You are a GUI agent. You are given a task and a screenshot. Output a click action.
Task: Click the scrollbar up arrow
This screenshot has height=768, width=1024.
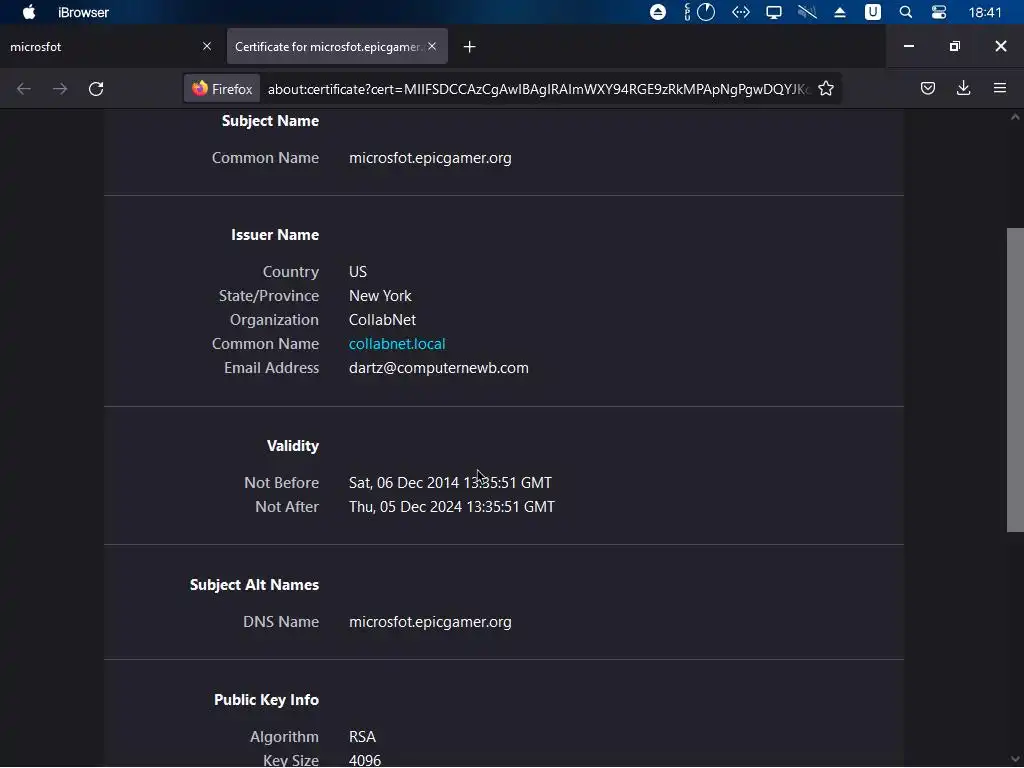pos(1015,118)
